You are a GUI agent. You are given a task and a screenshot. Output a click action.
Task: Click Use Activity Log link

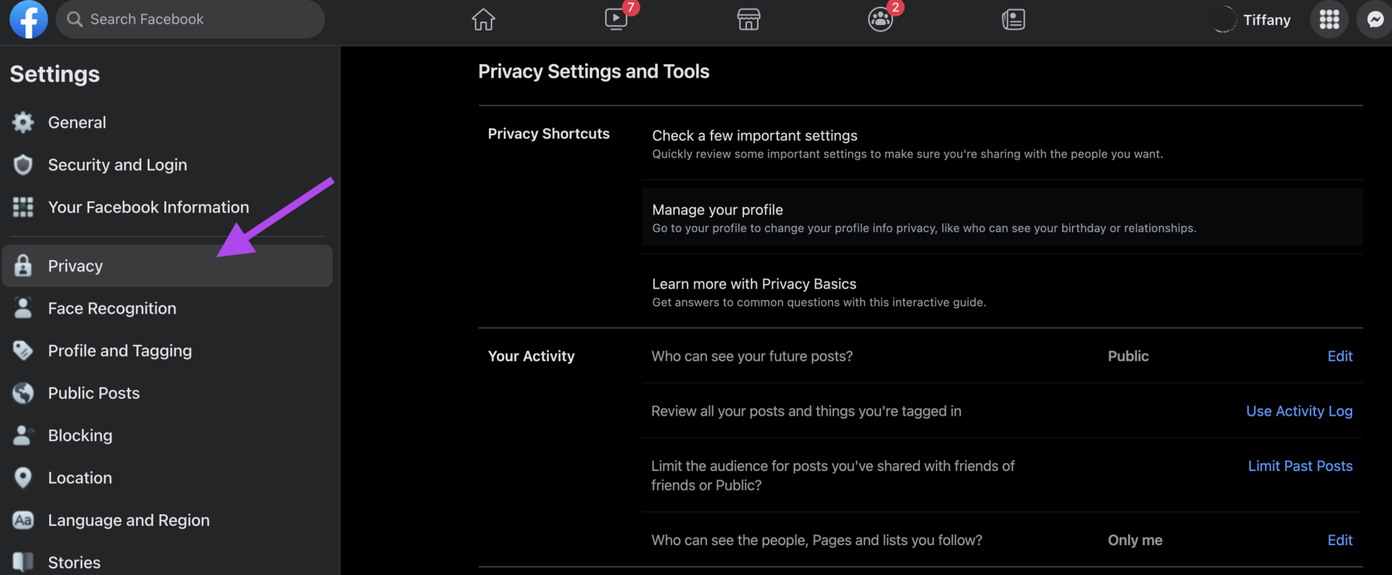pyautogui.click(x=1299, y=411)
